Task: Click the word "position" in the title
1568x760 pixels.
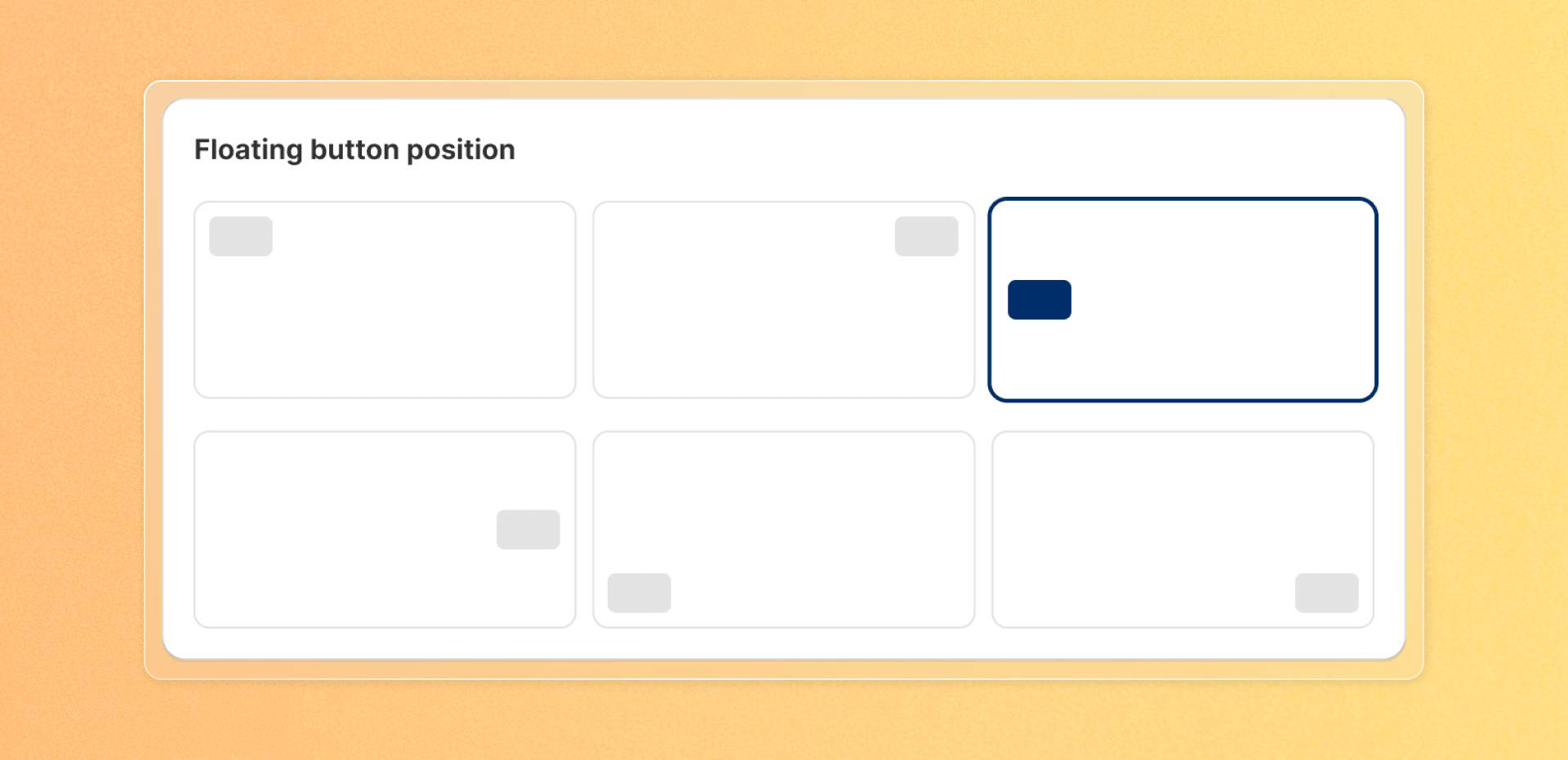Action: point(461,150)
